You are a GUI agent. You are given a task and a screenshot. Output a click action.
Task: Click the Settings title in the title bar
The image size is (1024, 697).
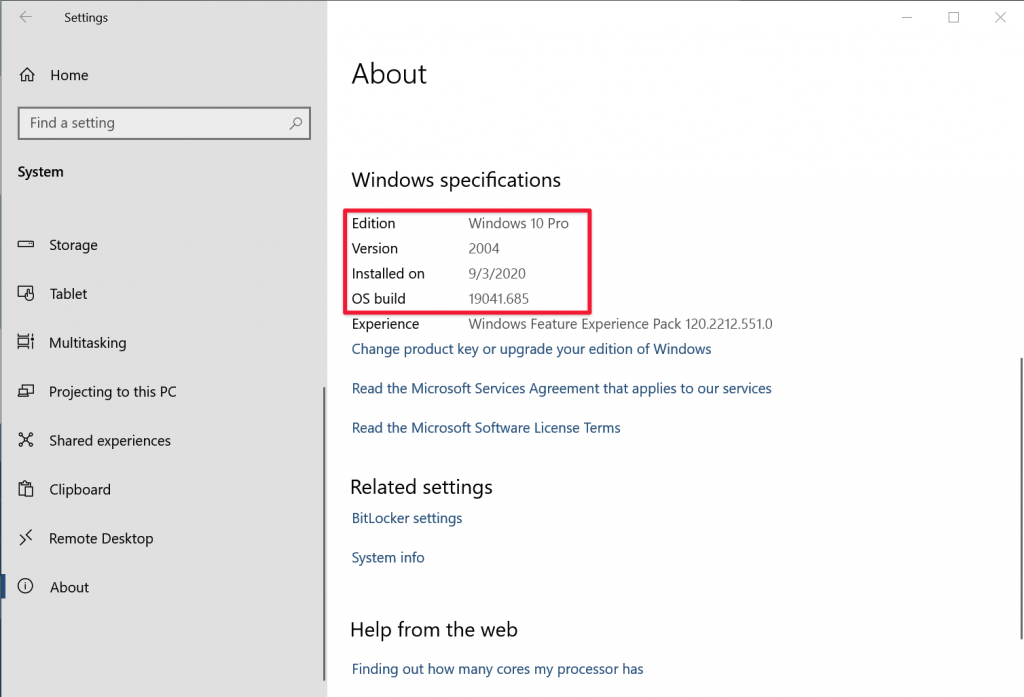85,17
